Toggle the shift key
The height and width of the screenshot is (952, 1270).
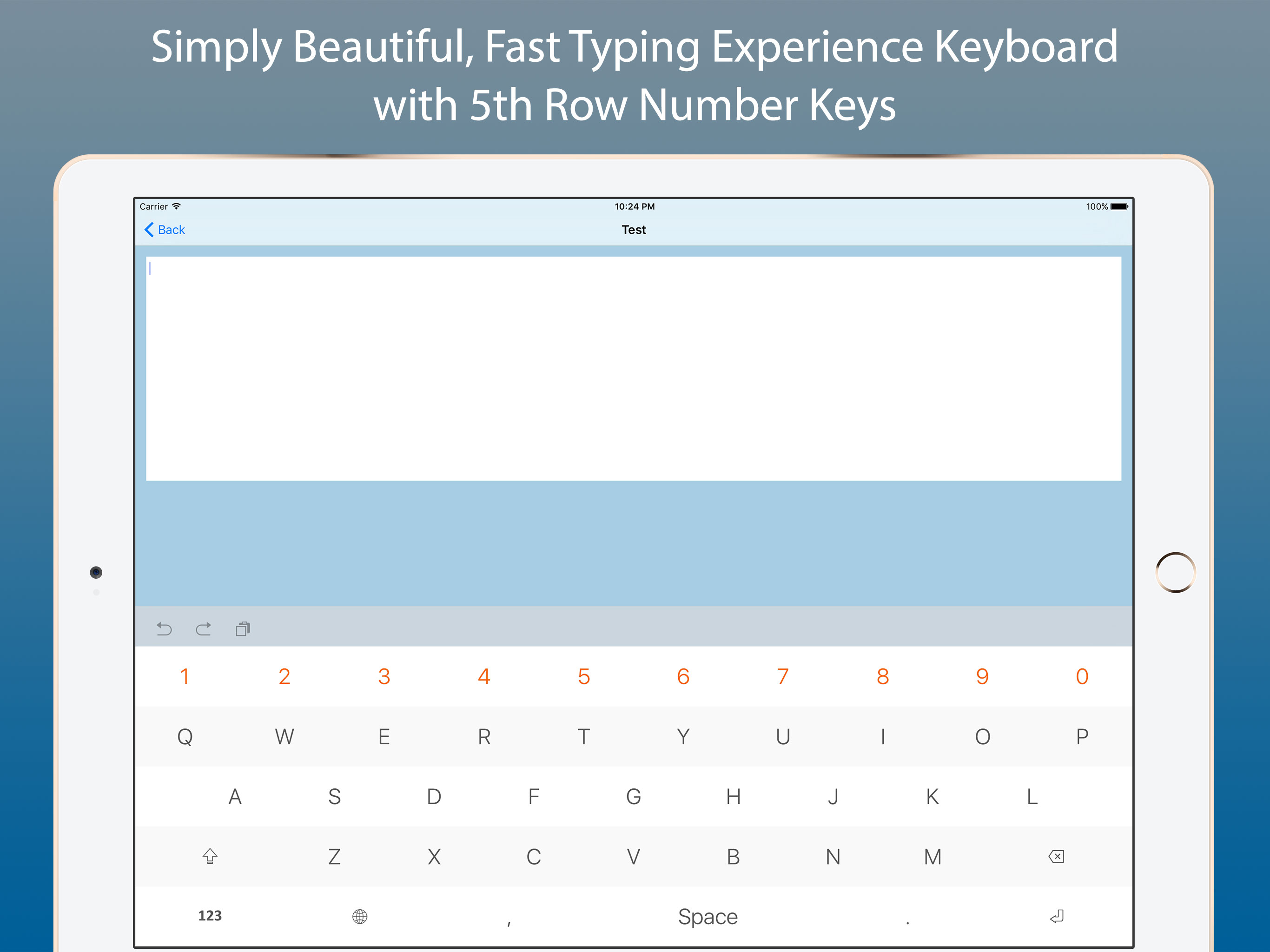(210, 856)
